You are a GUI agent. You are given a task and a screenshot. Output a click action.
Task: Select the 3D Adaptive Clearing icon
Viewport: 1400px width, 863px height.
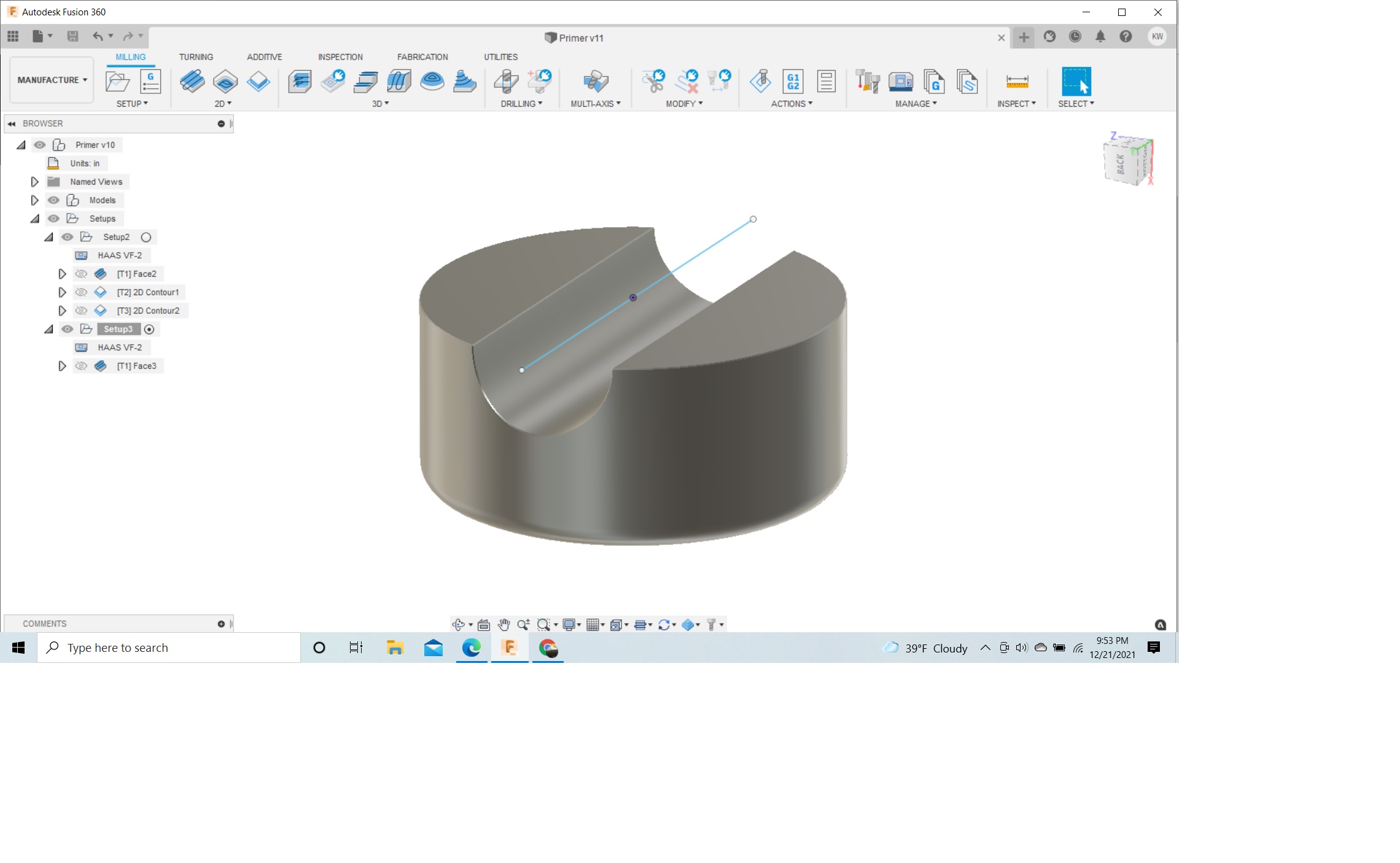click(300, 82)
